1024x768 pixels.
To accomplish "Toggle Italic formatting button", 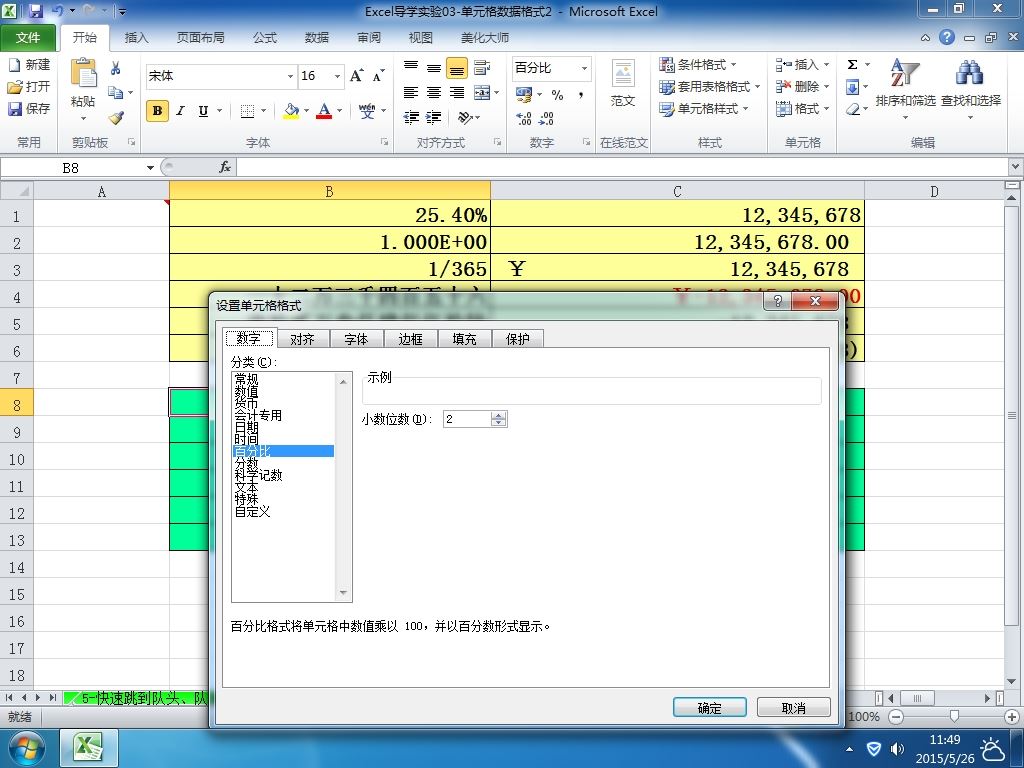I will 180,111.
